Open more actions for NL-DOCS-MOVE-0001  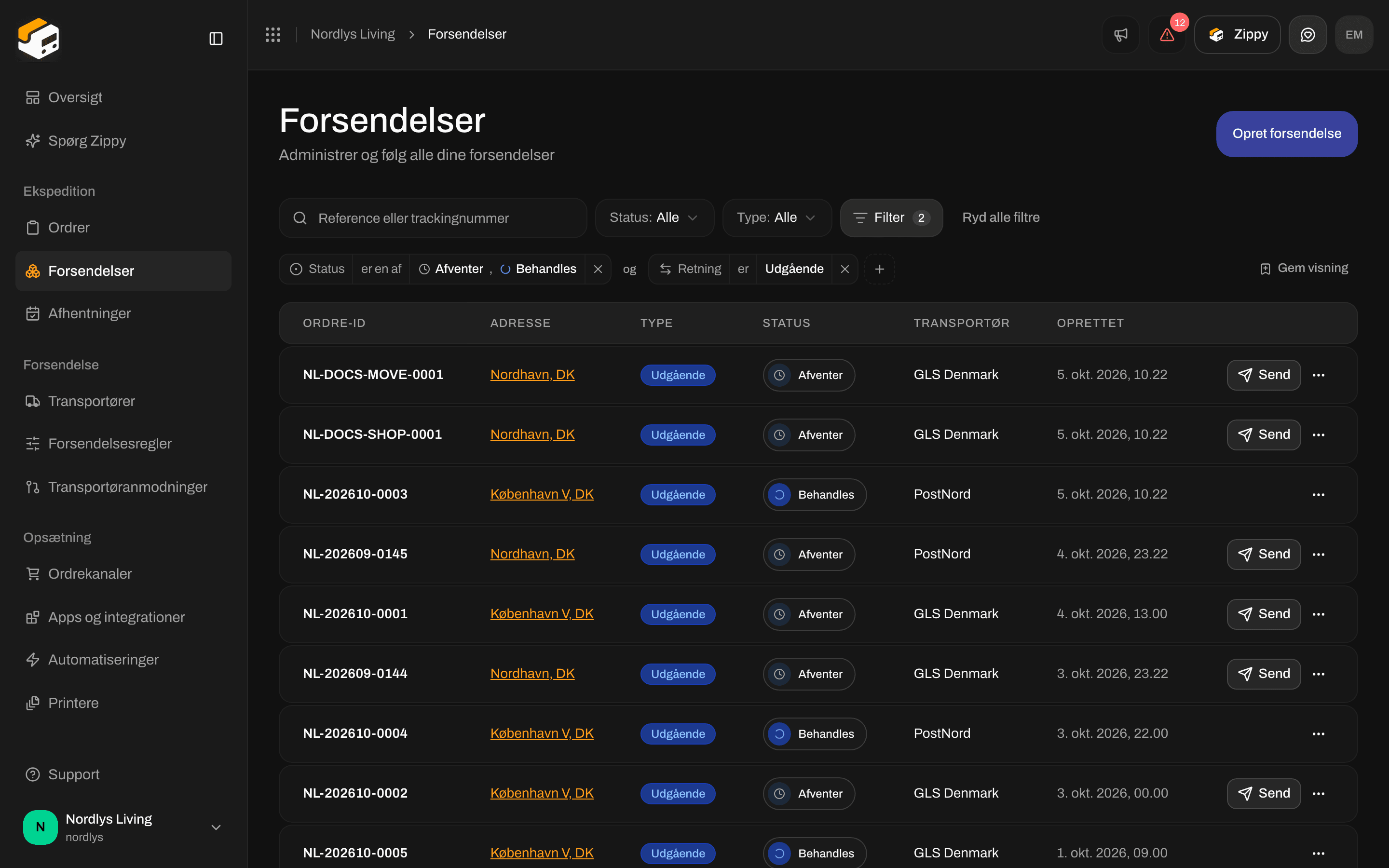click(1319, 375)
